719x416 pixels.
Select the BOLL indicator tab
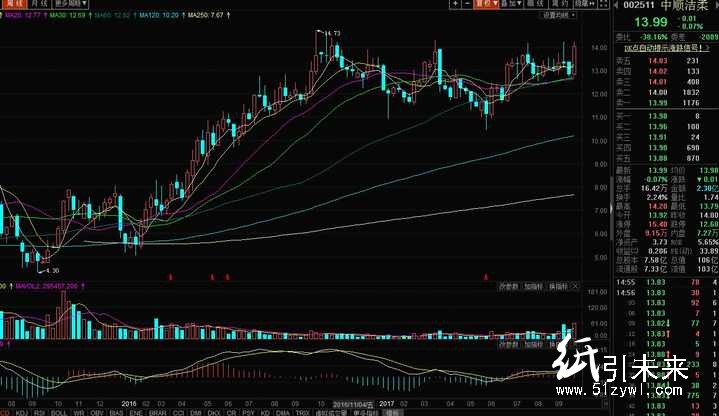tap(59, 411)
